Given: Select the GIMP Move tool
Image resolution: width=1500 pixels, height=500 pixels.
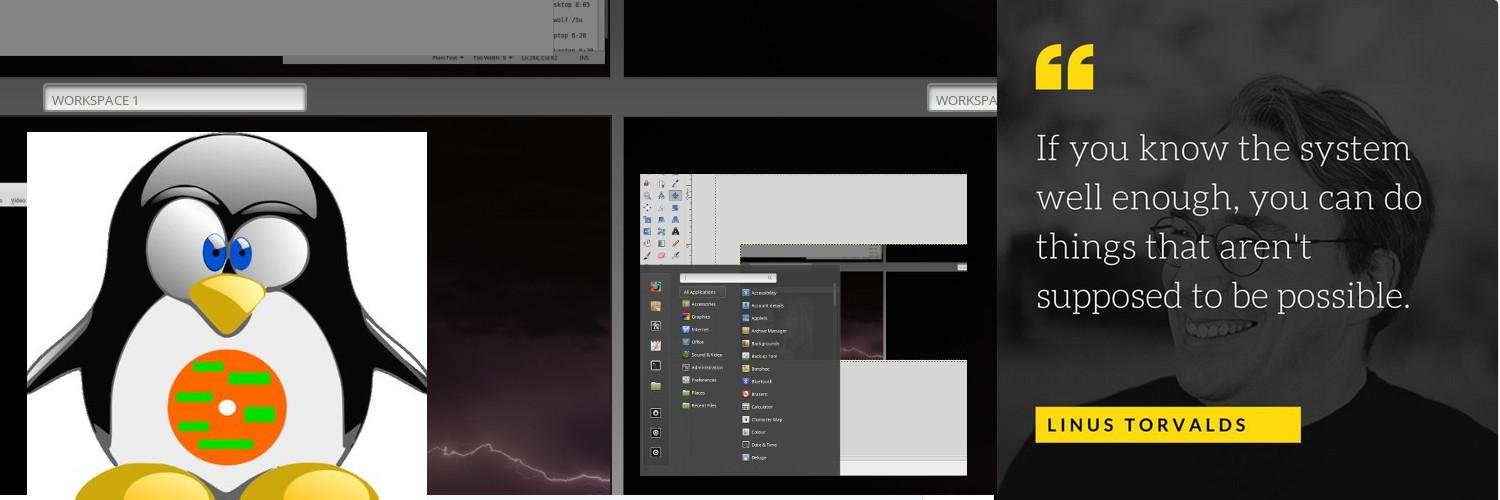Looking at the screenshot, I should (675, 195).
